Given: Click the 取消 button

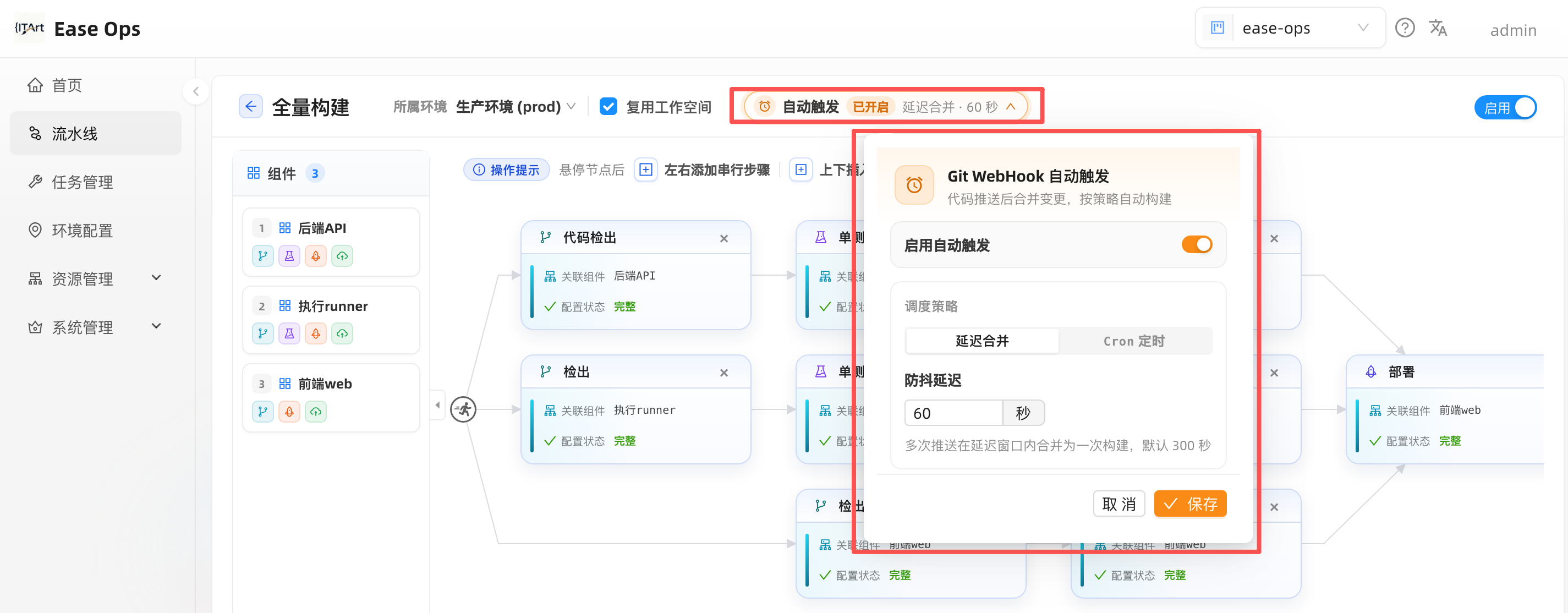Looking at the screenshot, I should pyautogui.click(x=1119, y=504).
